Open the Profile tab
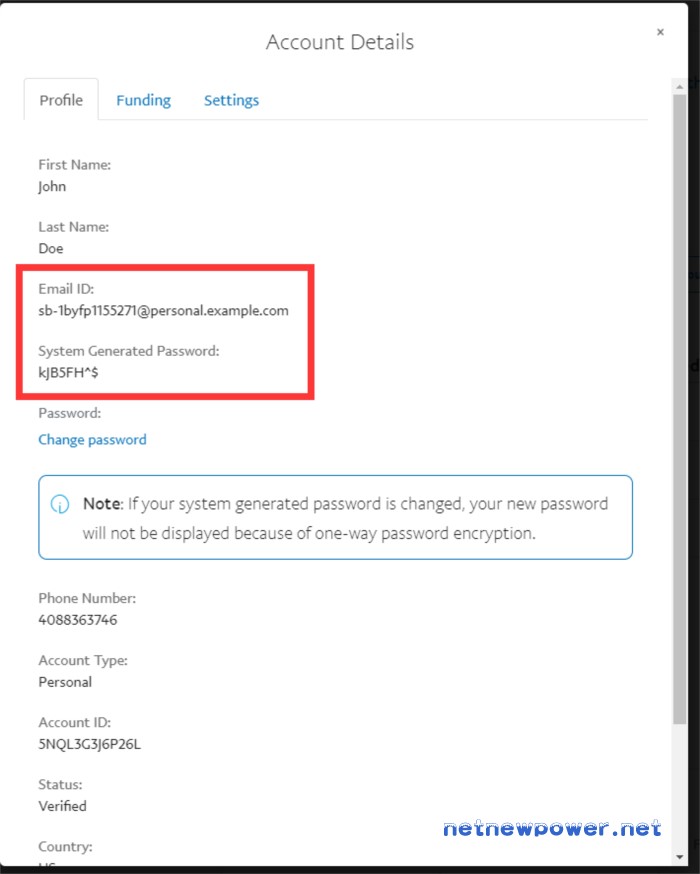Viewport: 700px width, 874px height. tap(61, 100)
